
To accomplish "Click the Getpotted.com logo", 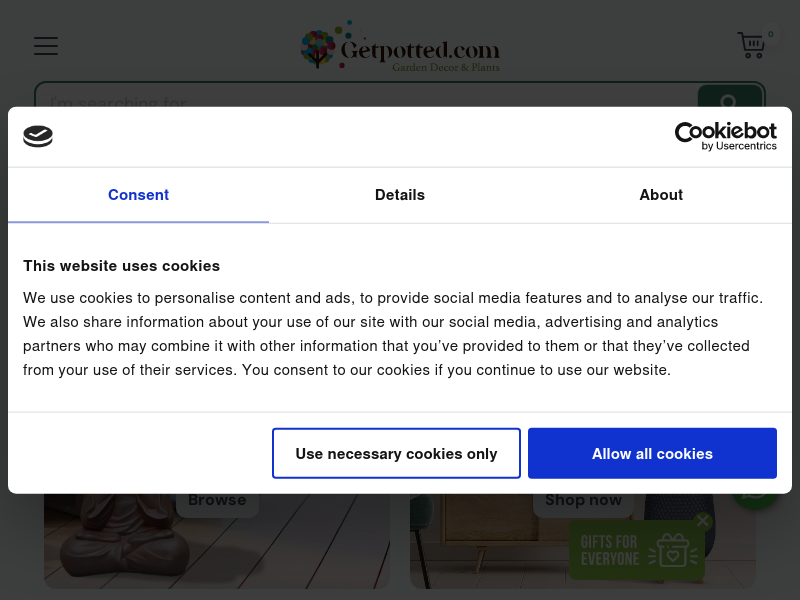I will [400, 46].
